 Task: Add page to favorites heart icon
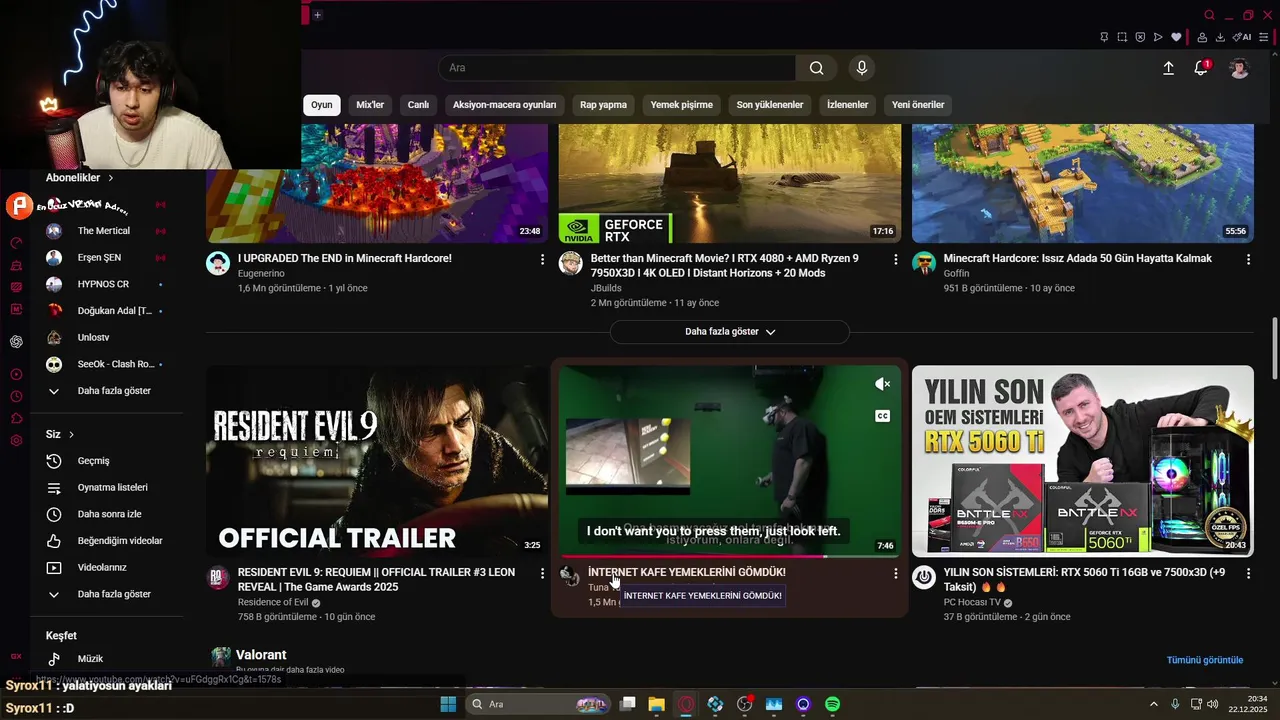click(1176, 37)
